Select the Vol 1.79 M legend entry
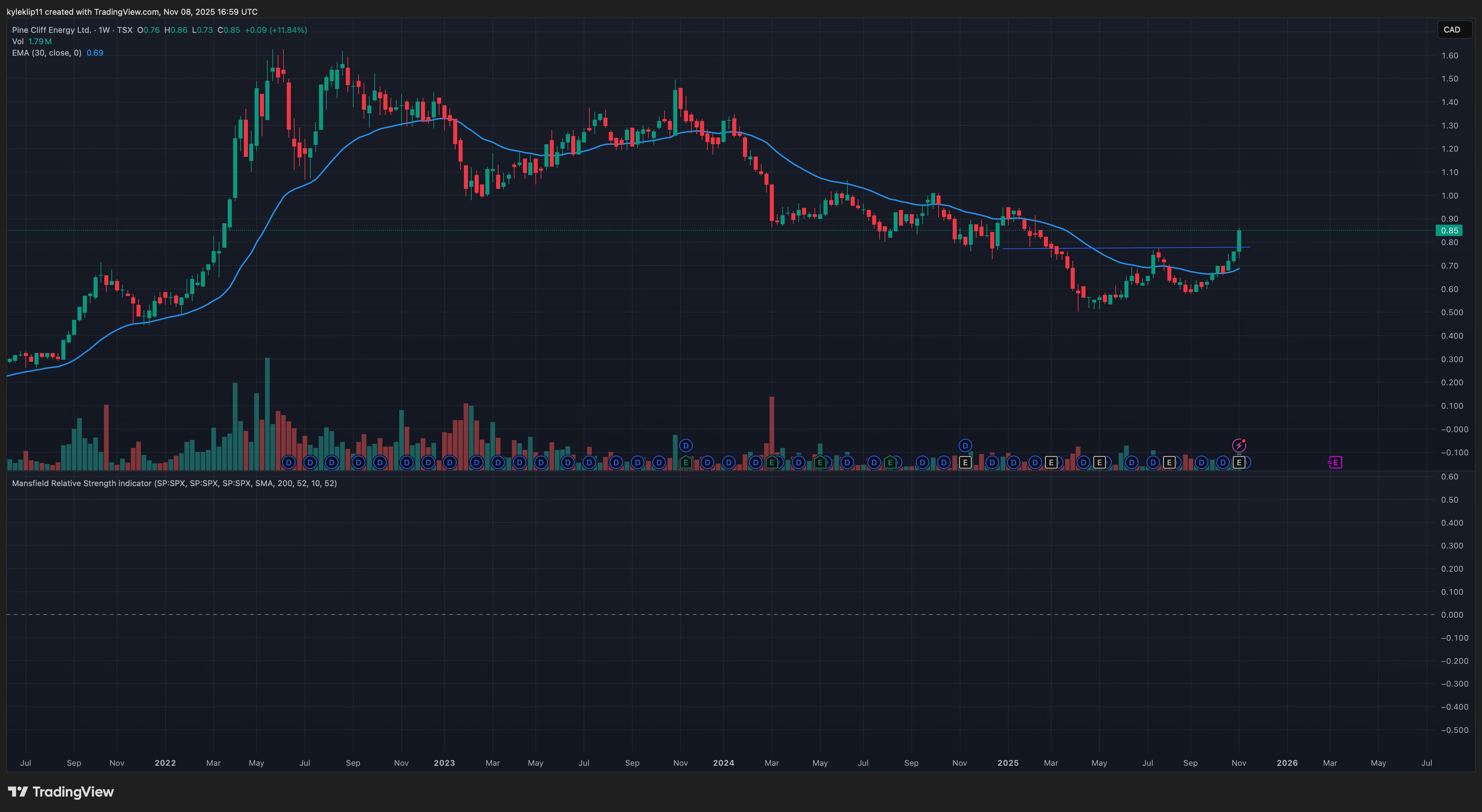 tap(32, 42)
